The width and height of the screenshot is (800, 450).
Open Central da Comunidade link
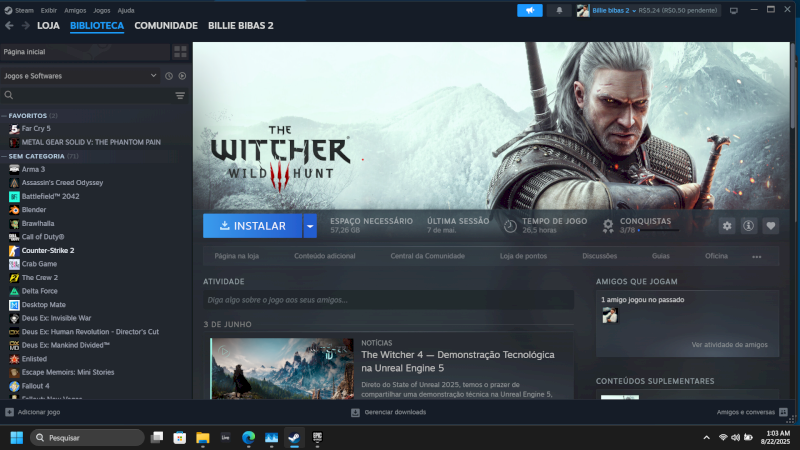pos(428,256)
